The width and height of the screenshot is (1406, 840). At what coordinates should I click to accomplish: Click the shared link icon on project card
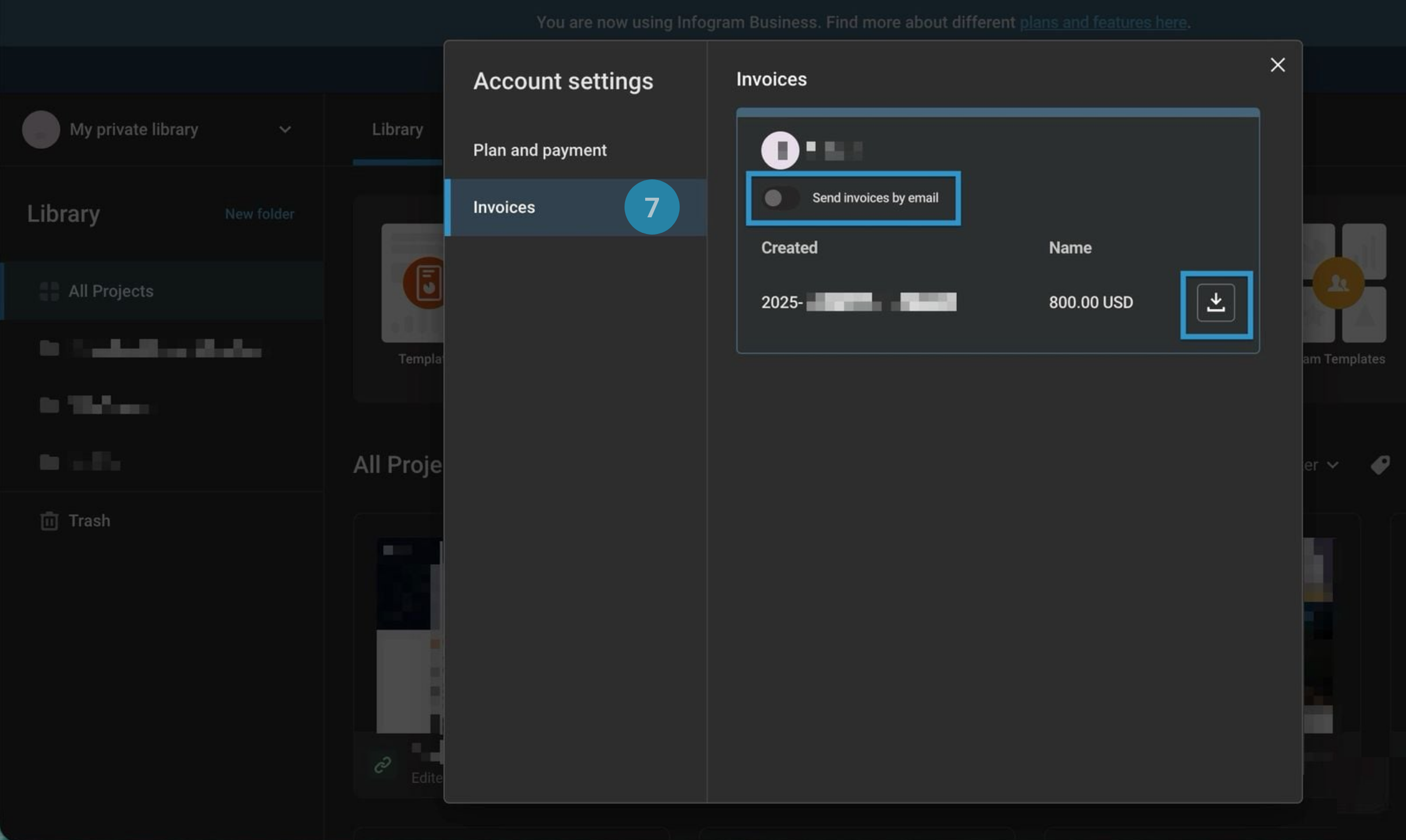click(382, 764)
